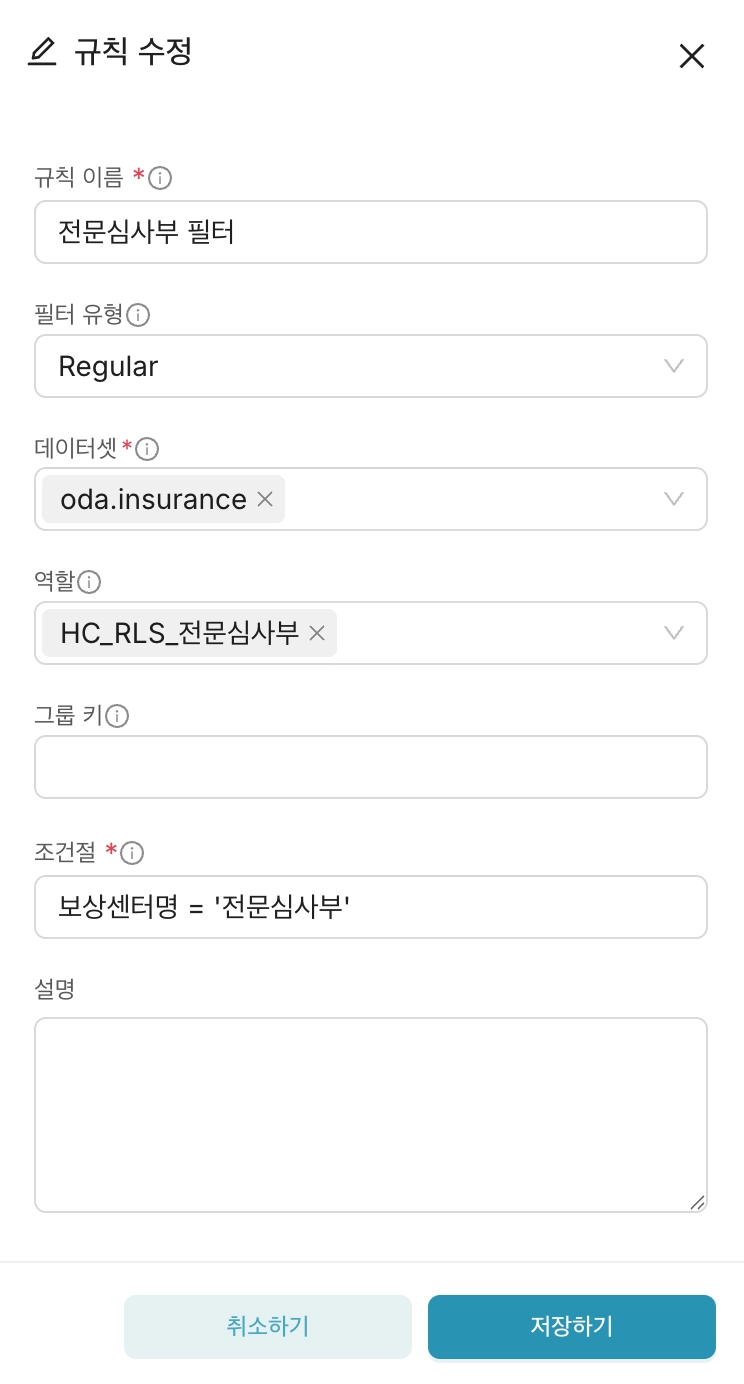Click the 취소하기 button
The height and width of the screenshot is (1384, 744).
pyautogui.click(x=268, y=1327)
